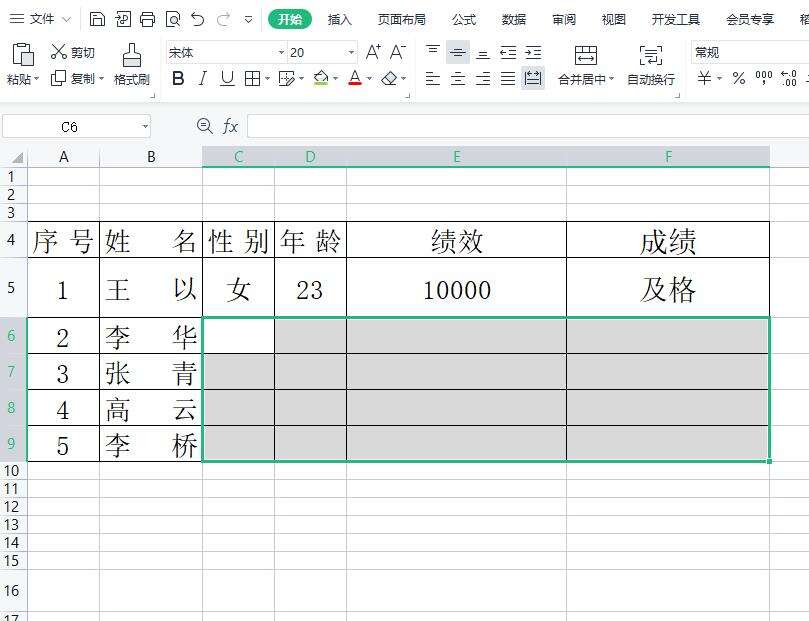Viewport: 809px width, 621px height.
Task: Click the percent style icon
Action: pyautogui.click(x=738, y=78)
